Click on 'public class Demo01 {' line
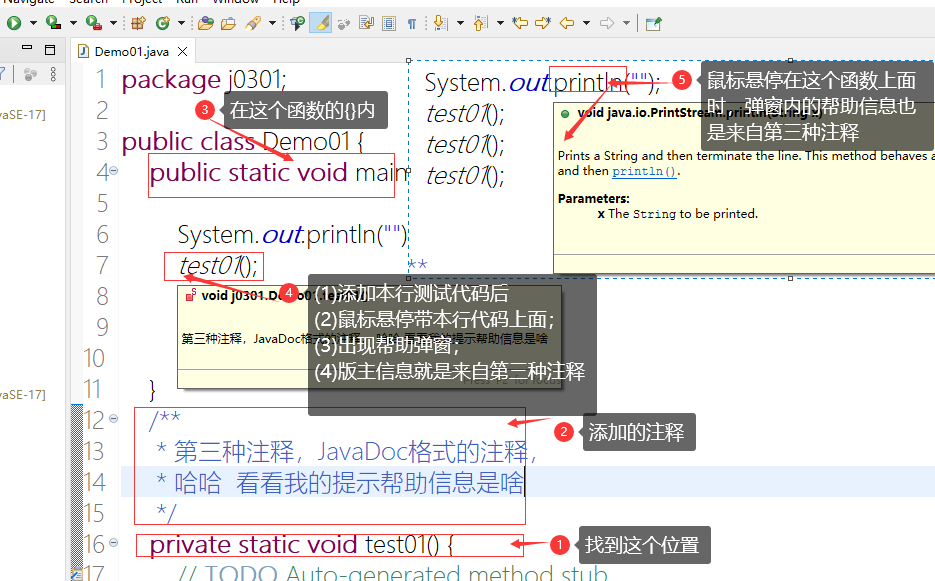This screenshot has height=581, width=935. click(242, 142)
